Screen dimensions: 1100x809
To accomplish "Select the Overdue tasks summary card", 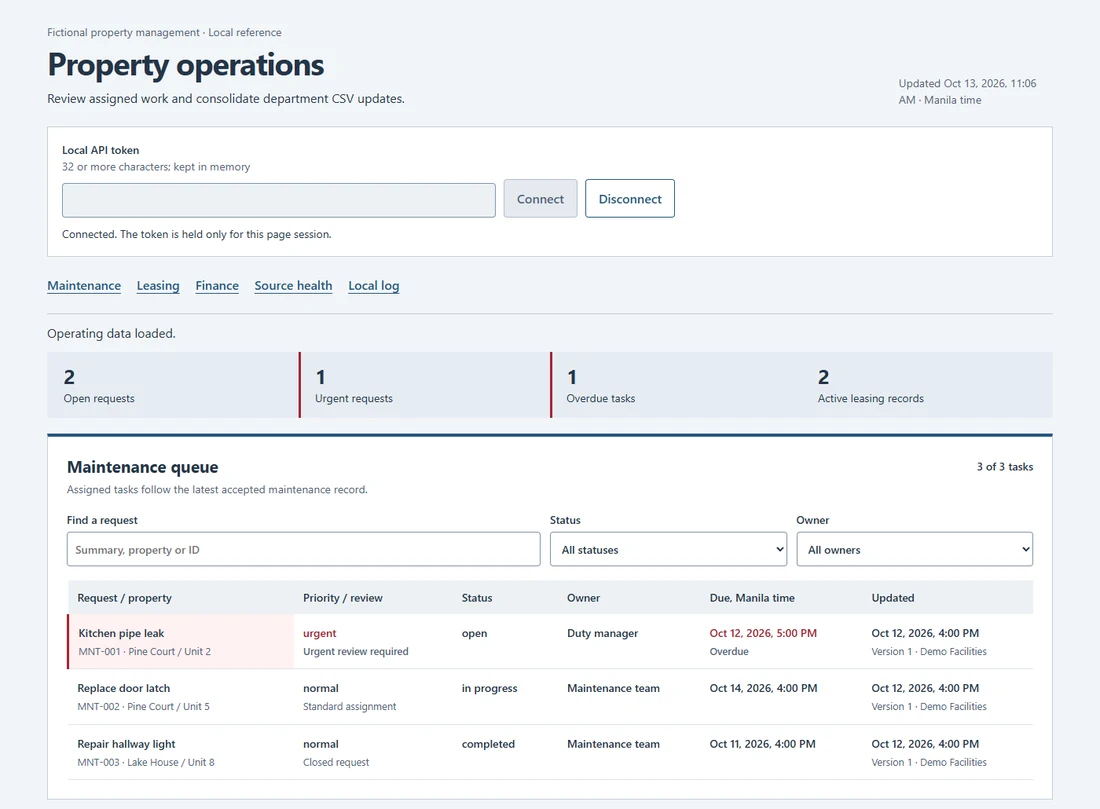I will 676,385.
